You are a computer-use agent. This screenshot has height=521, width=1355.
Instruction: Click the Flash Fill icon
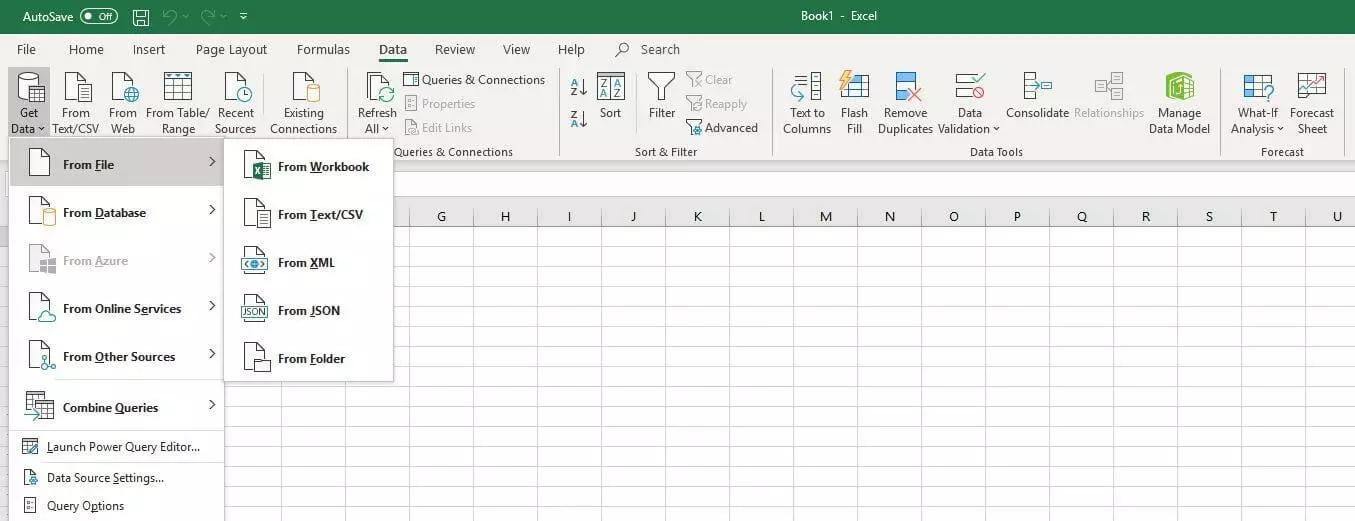854,87
